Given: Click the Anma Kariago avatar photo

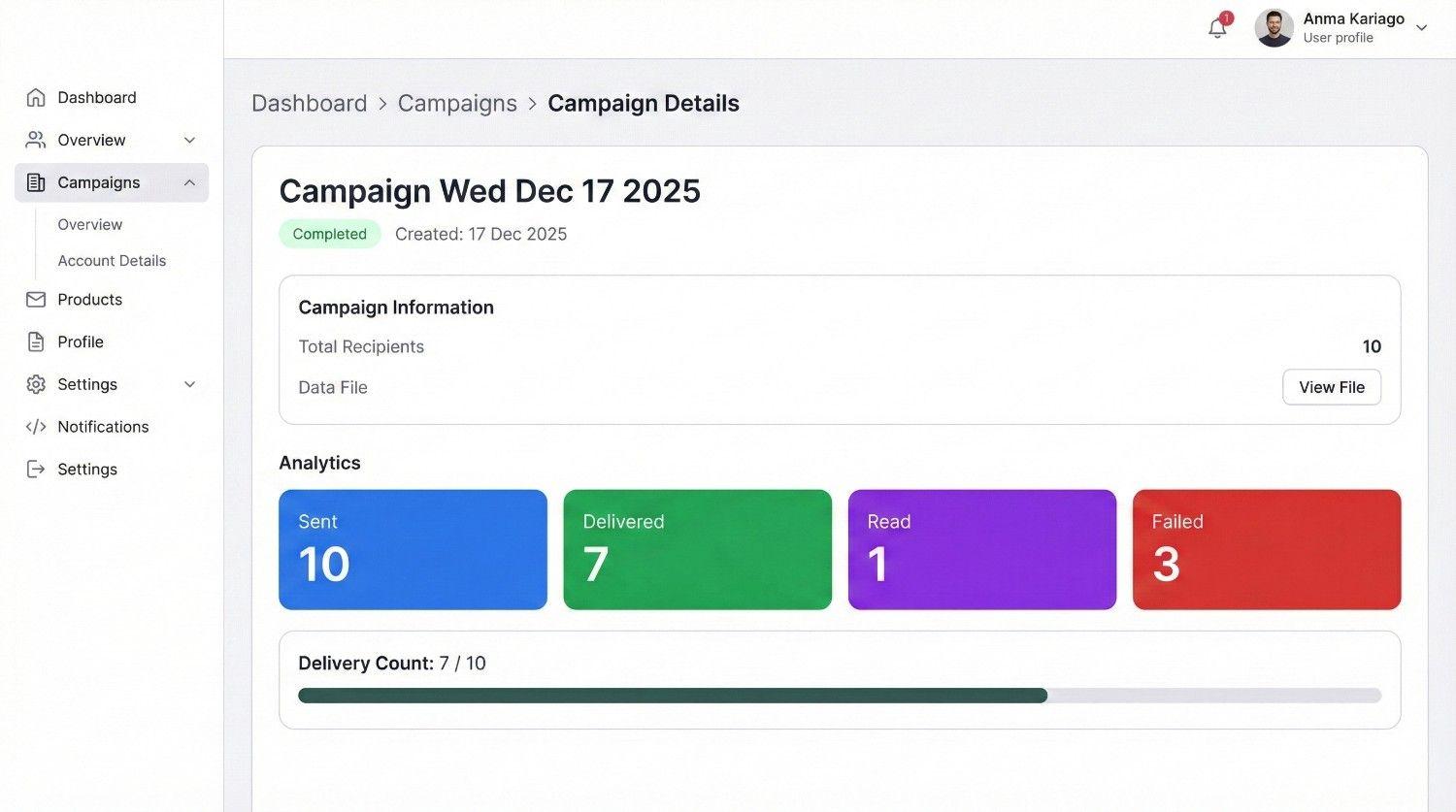Looking at the screenshot, I should click(1274, 27).
